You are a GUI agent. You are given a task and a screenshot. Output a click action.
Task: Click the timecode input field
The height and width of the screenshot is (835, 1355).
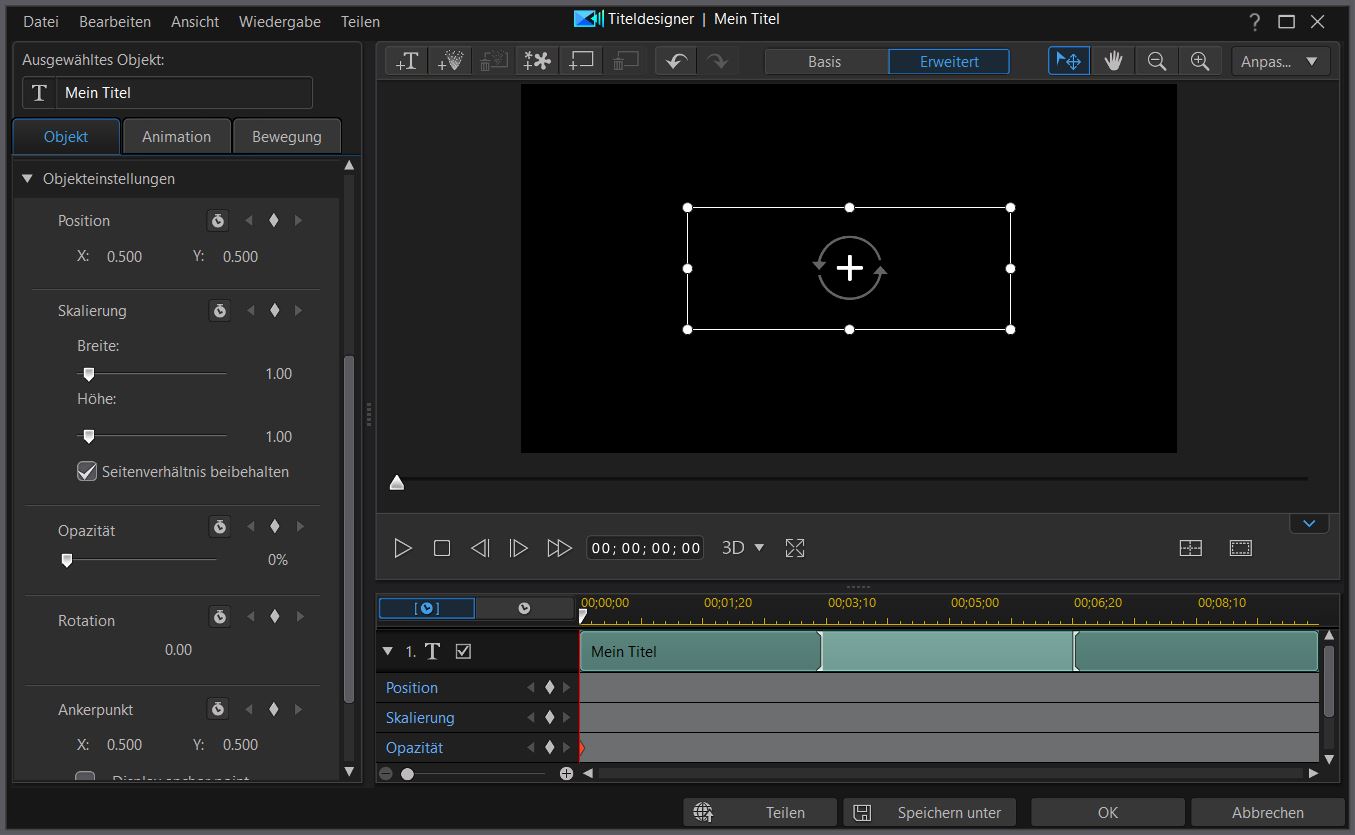pyautogui.click(x=644, y=547)
